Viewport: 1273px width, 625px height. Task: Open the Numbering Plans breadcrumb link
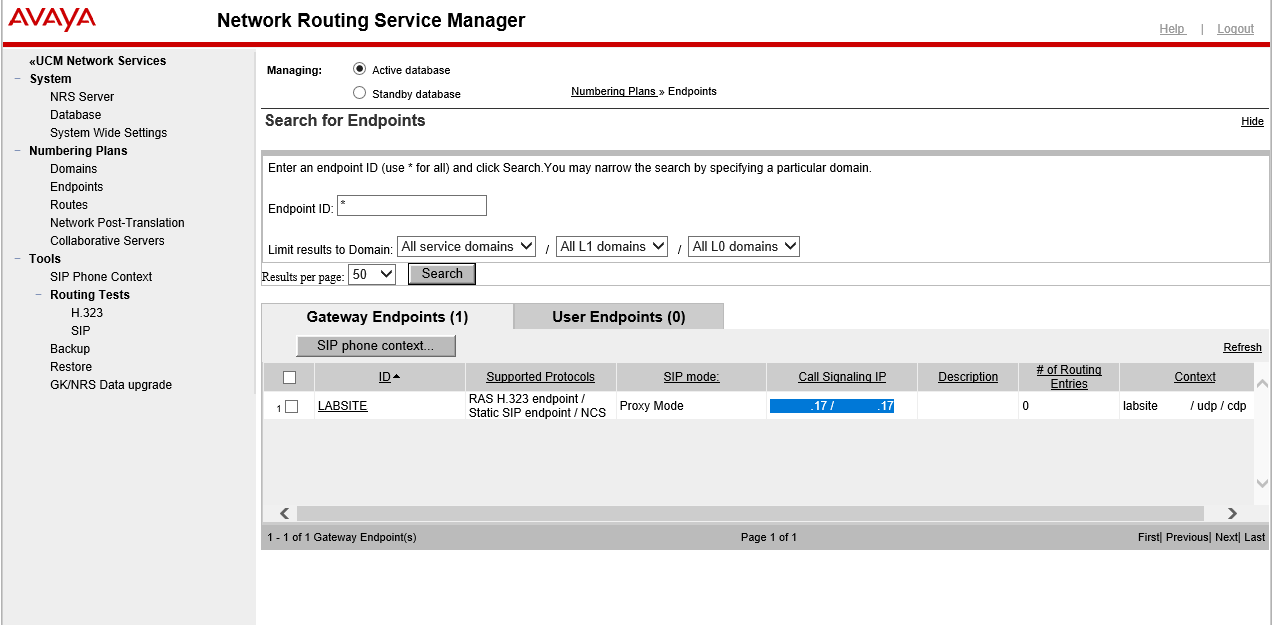613,91
